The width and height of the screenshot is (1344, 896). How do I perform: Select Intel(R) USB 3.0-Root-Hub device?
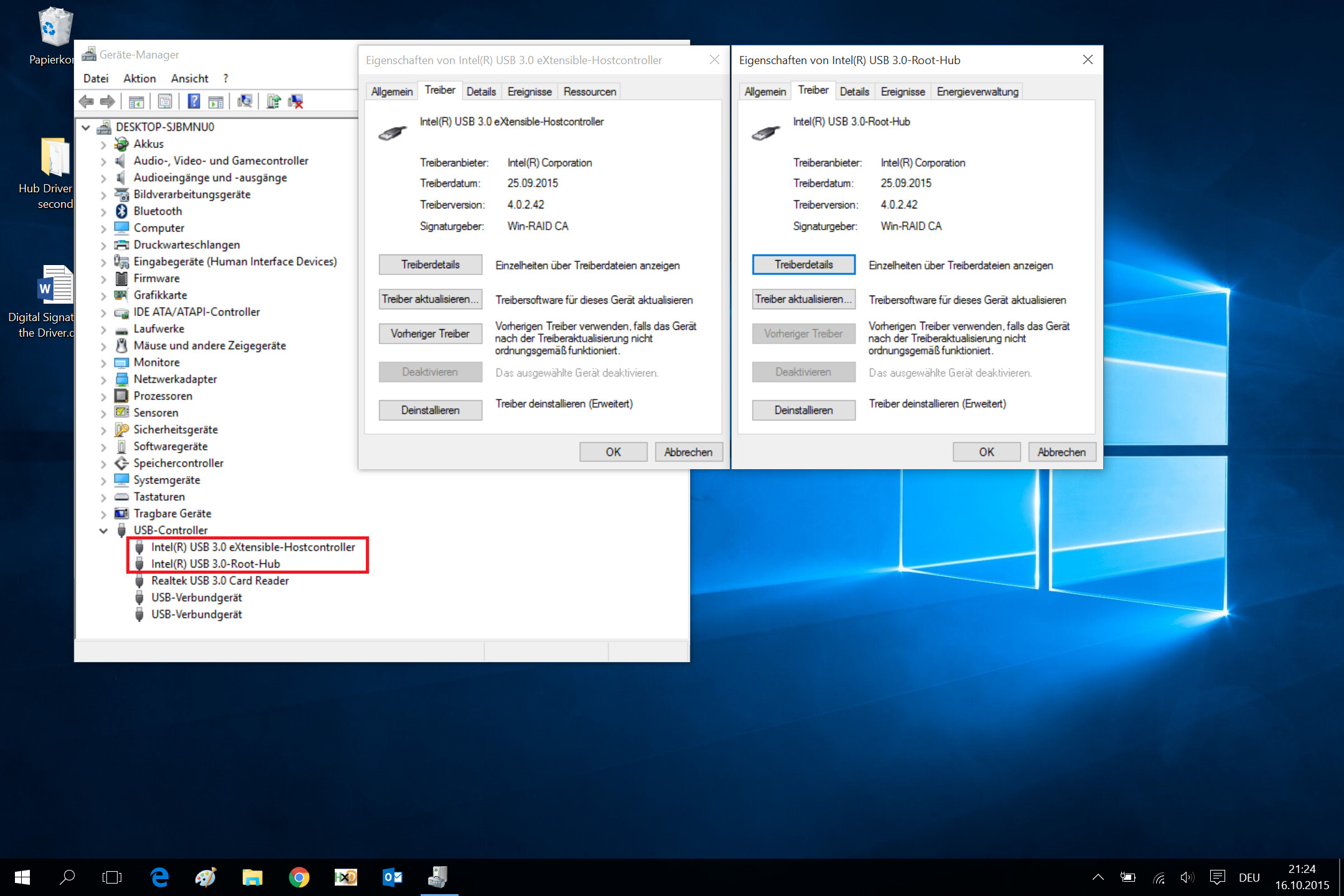coord(215,564)
